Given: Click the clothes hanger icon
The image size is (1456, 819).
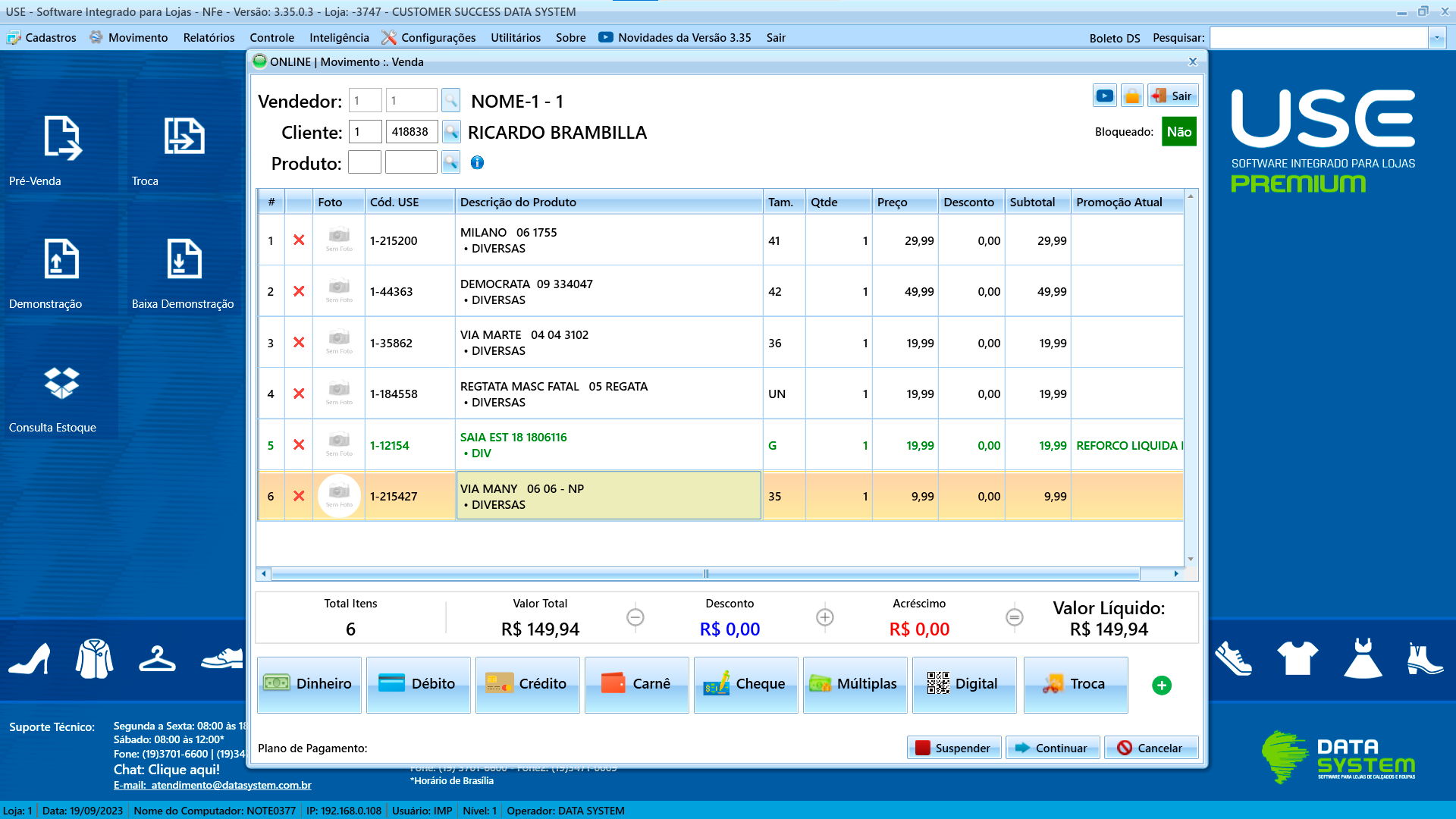Looking at the screenshot, I should 157,658.
